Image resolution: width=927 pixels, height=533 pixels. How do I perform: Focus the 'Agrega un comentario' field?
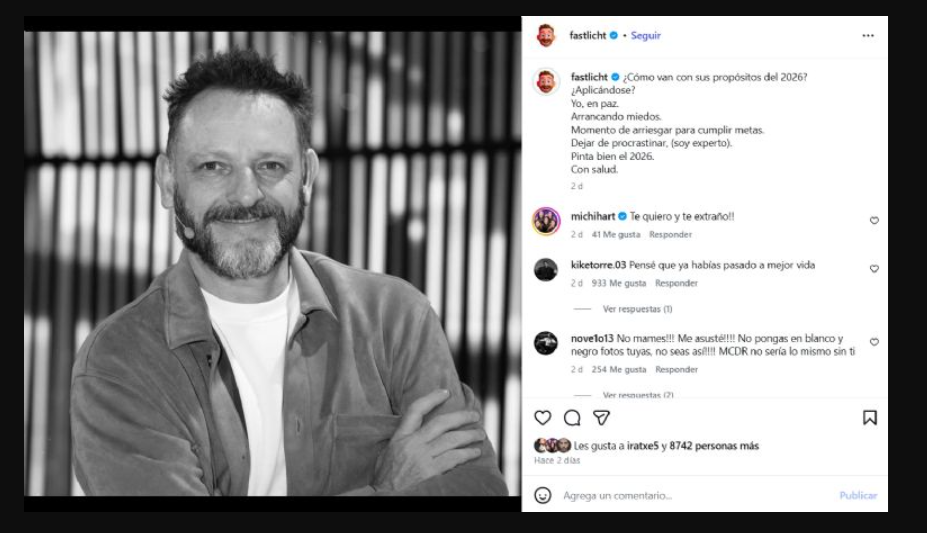pos(690,495)
